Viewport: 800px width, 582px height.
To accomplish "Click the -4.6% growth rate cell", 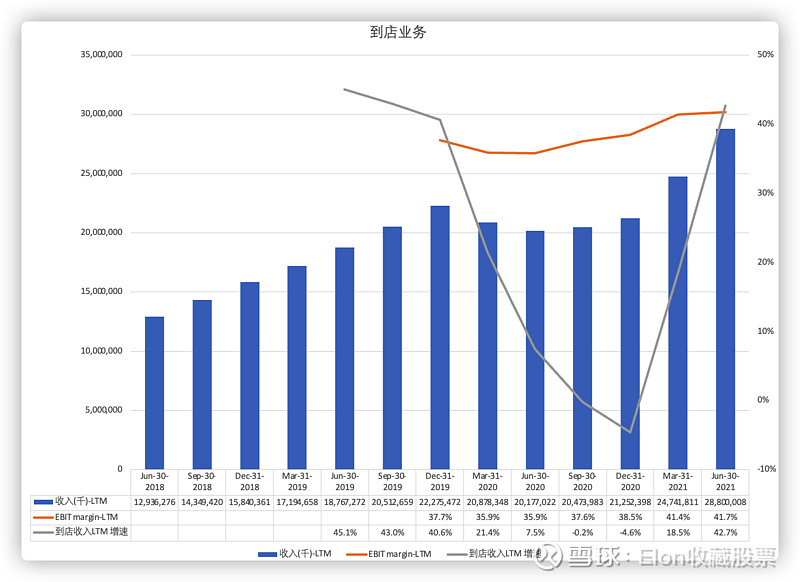I will coord(630,533).
